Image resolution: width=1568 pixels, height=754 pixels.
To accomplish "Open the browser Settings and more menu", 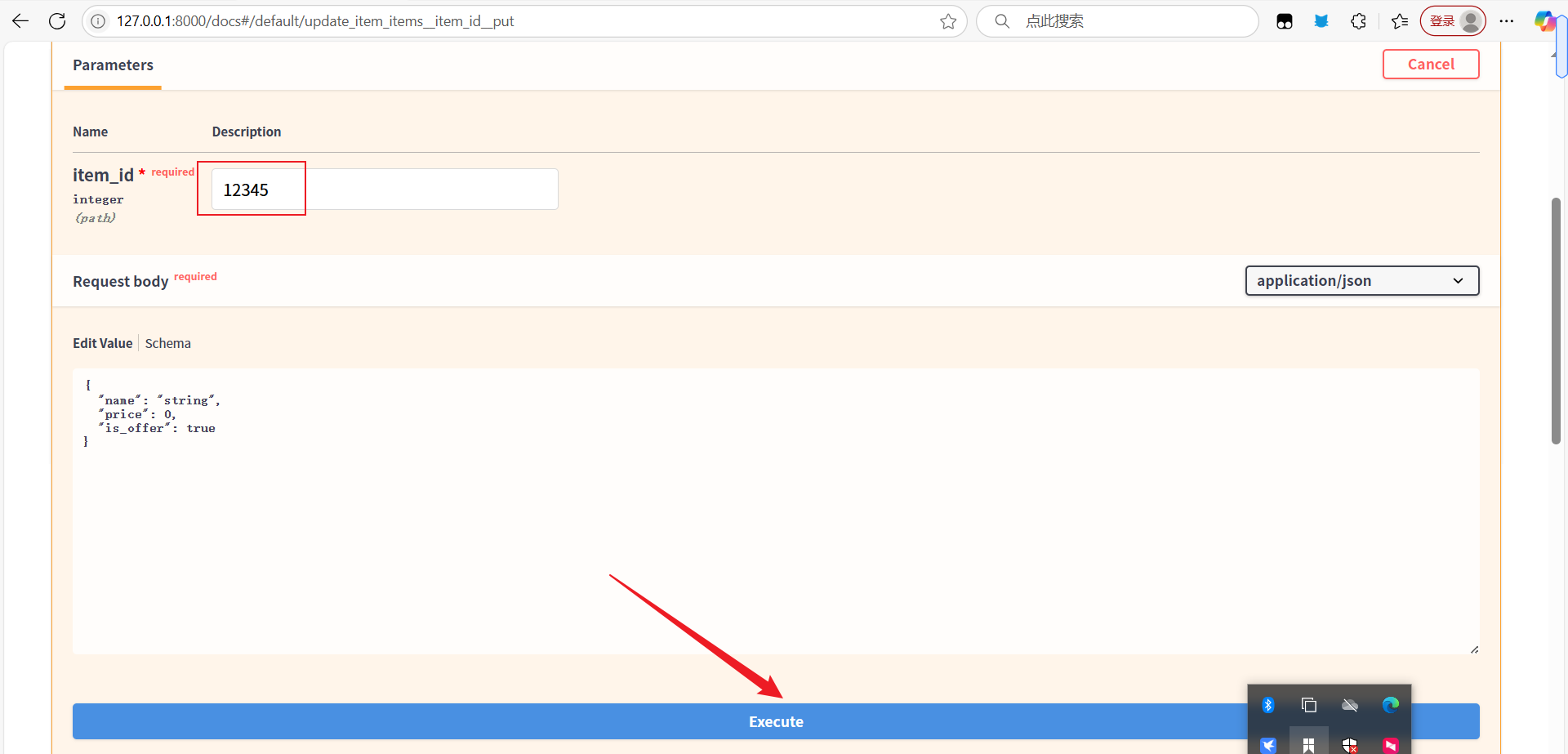I will (1507, 21).
